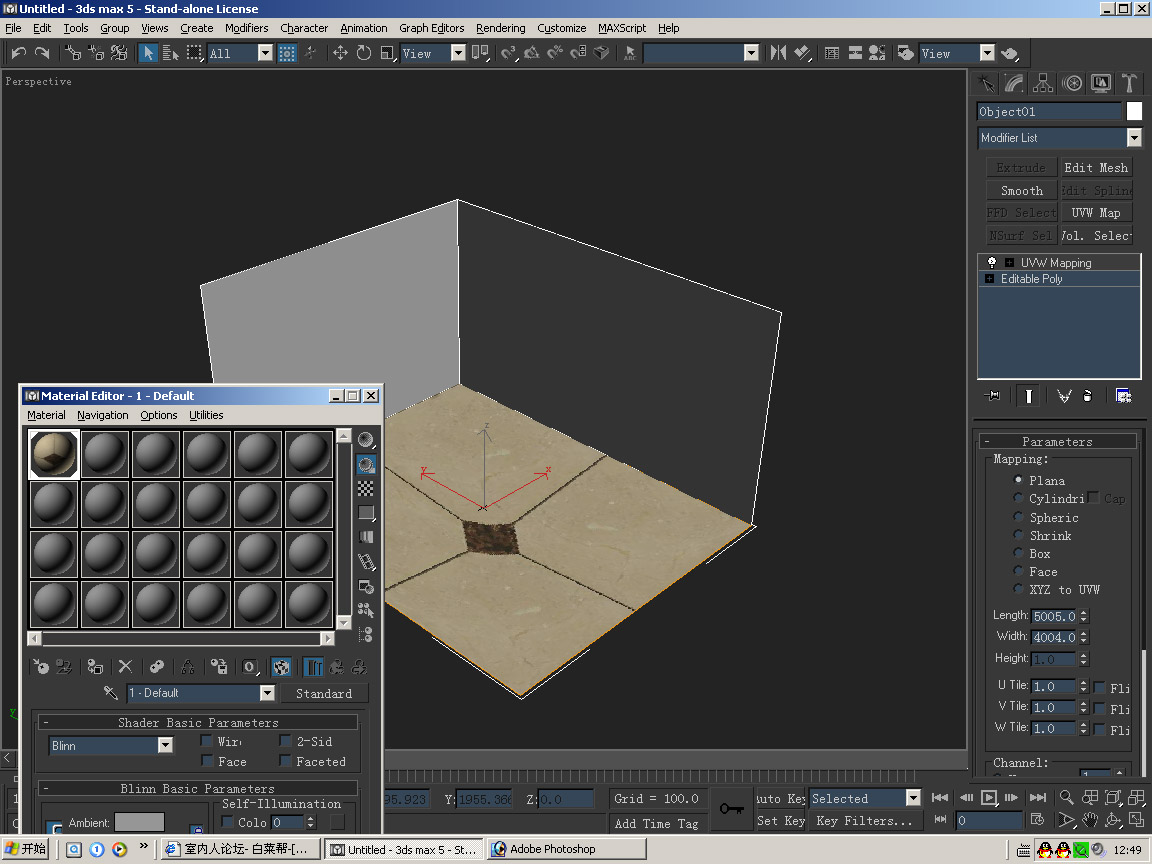The image size is (1152, 864).
Task: Select the Select and Move tool
Action: click(340, 53)
